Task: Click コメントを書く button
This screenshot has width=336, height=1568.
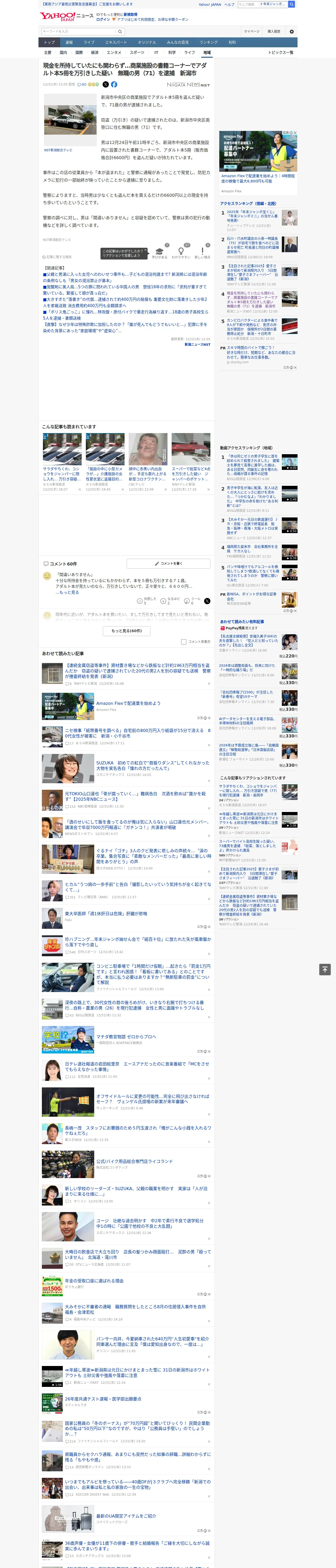Action: click(169, 564)
